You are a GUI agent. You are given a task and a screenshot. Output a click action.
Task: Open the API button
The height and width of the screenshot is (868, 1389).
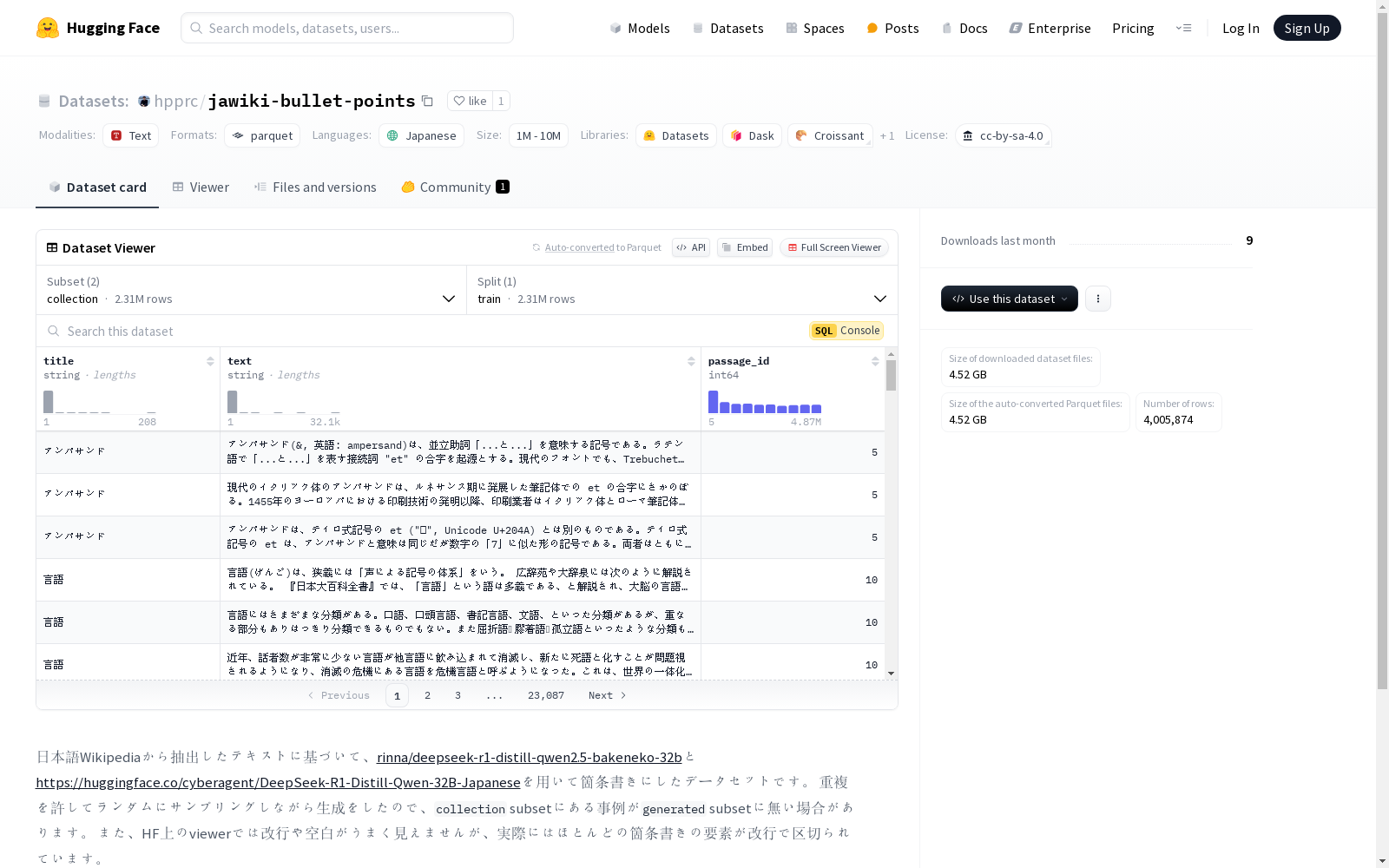coord(691,247)
